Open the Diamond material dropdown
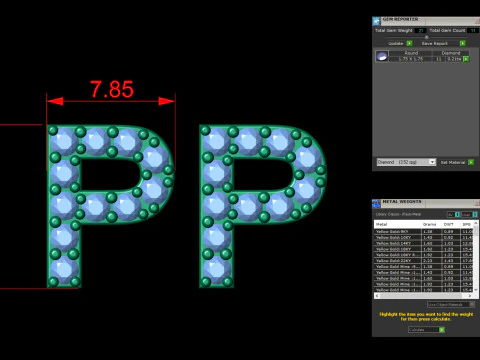This screenshot has height=360, width=480. (x=406, y=162)
